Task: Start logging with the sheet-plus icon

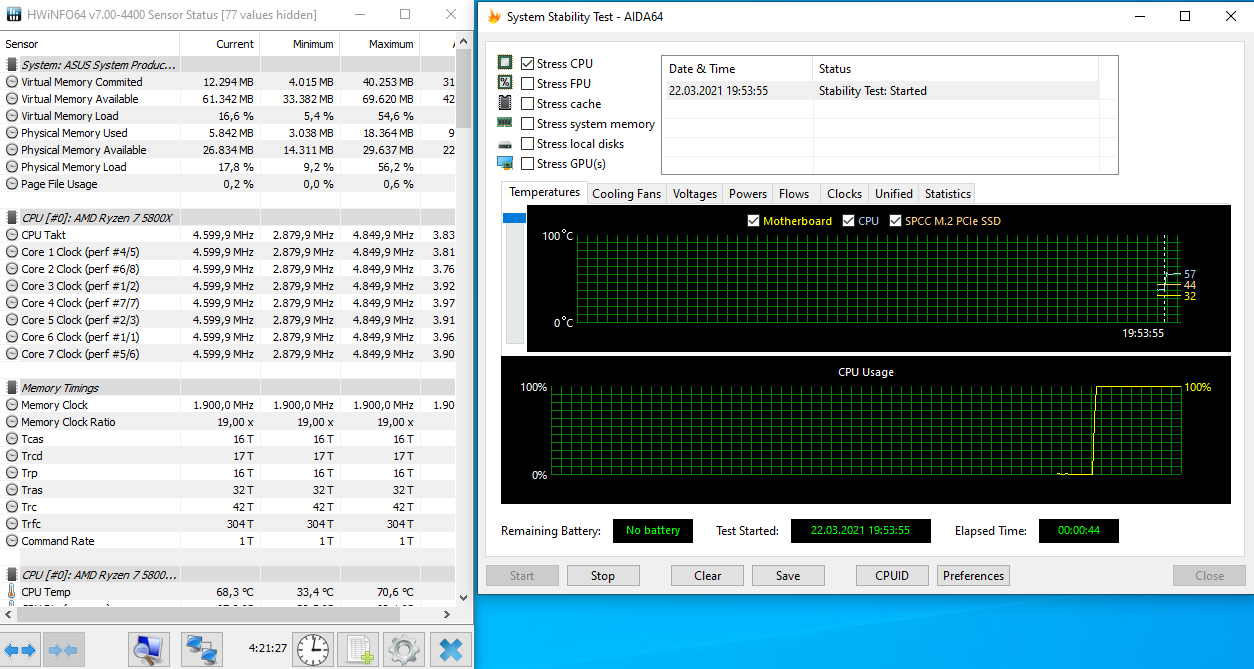Action: pyautogui.click(x=358, y=650)
